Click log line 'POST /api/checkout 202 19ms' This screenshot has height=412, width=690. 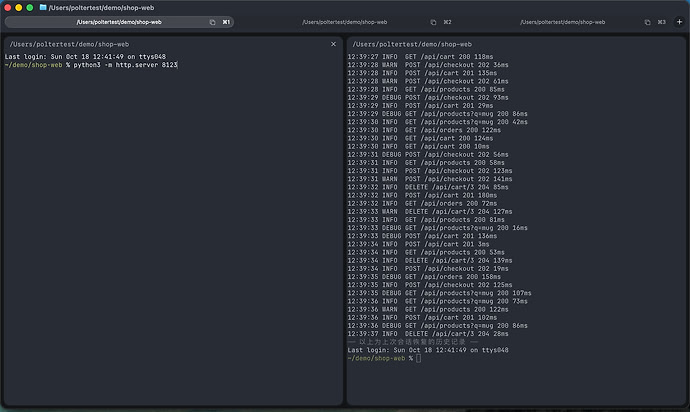(x=428, y=268)
